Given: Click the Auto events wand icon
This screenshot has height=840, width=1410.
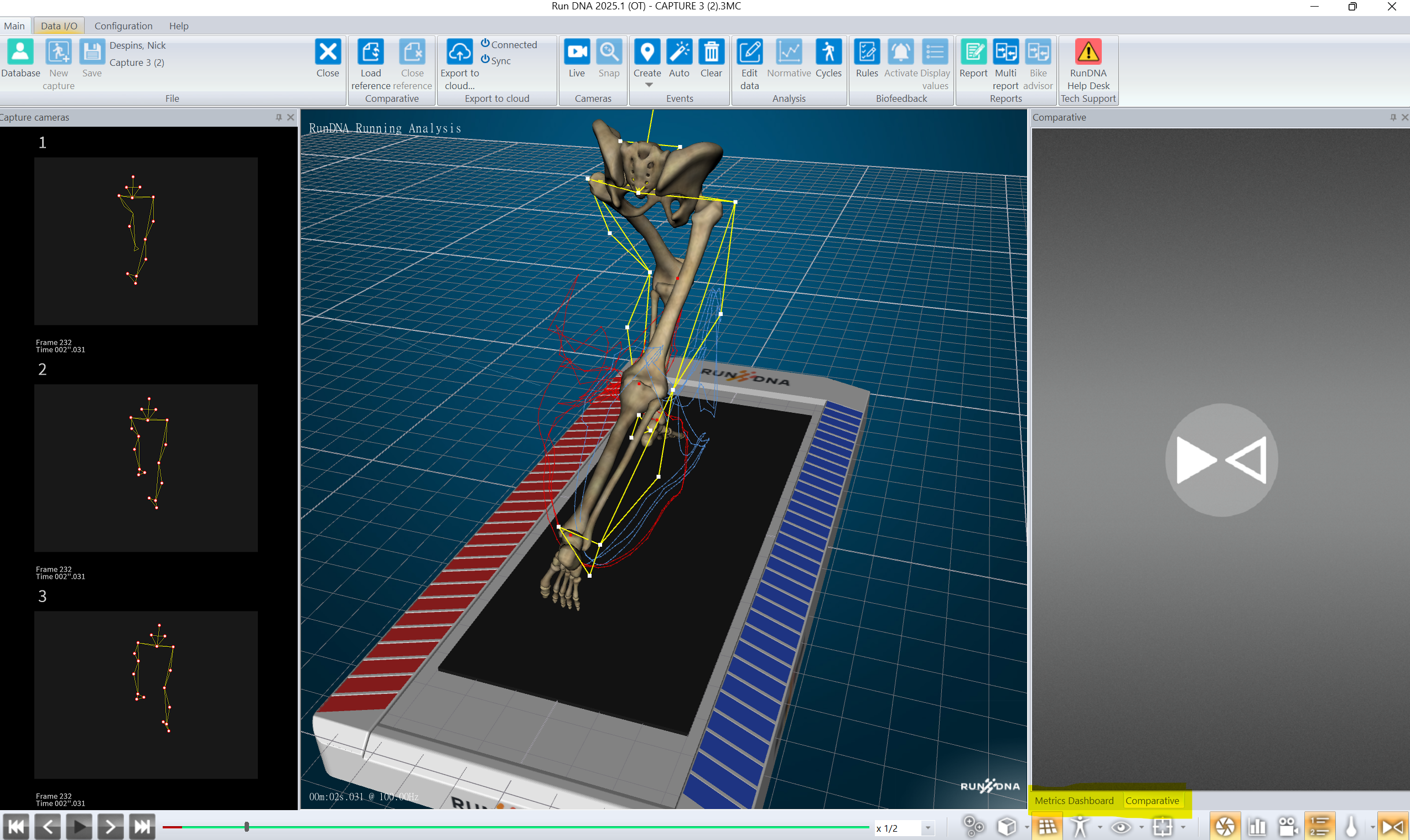Looking at the screenshot, I should [679, 52].
